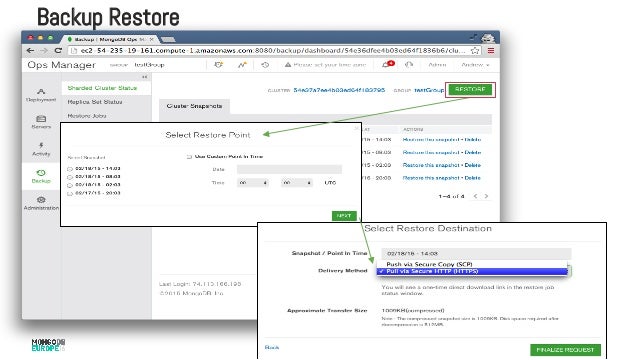This screenshot has height=360, width=638.
Task: Open the Administration gear section
Action: (x=41, y=203)
